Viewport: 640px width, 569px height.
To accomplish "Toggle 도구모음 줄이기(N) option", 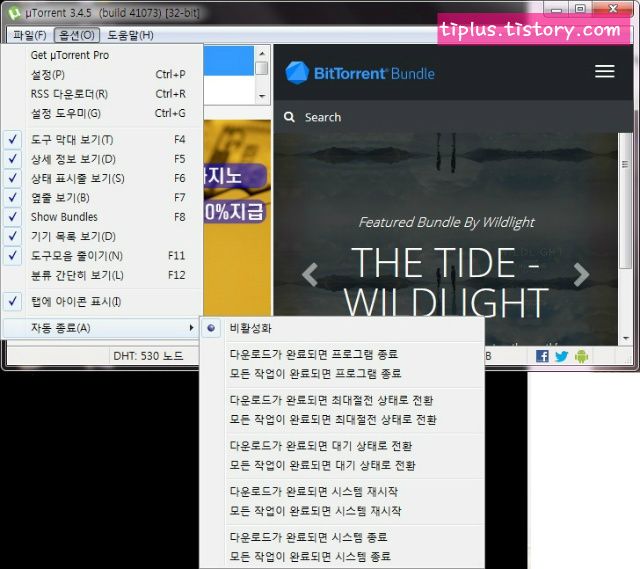I will point(102,256).
